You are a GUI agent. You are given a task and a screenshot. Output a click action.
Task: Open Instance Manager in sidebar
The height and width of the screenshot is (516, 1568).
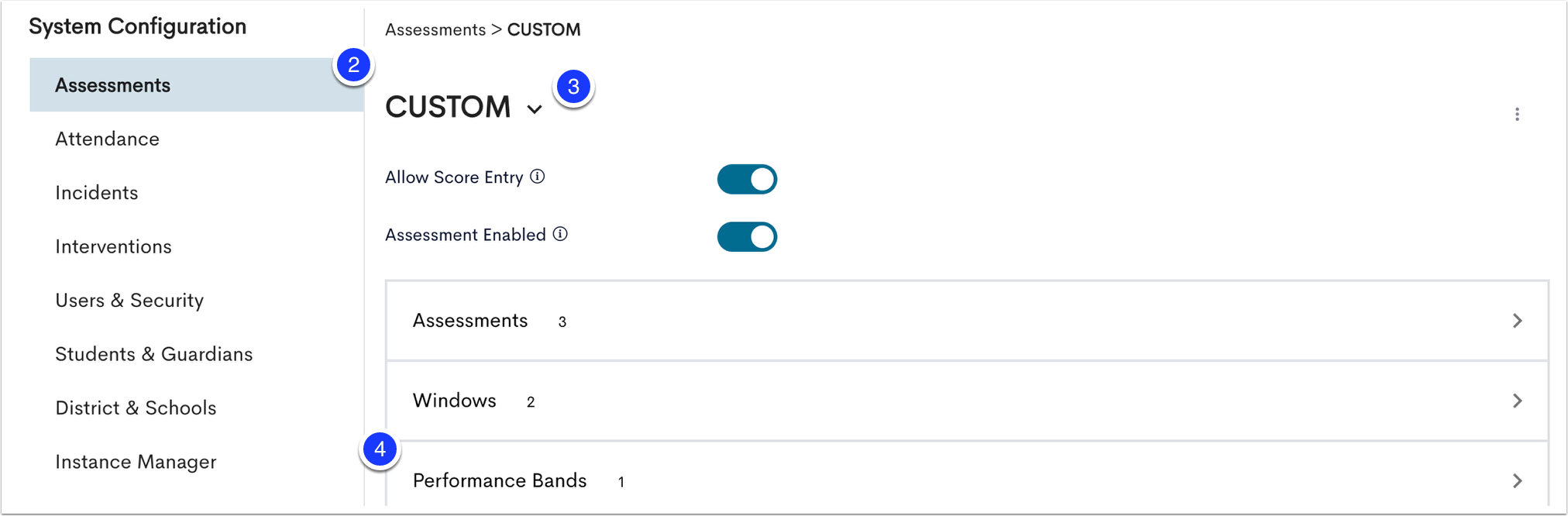pos(136,463)
